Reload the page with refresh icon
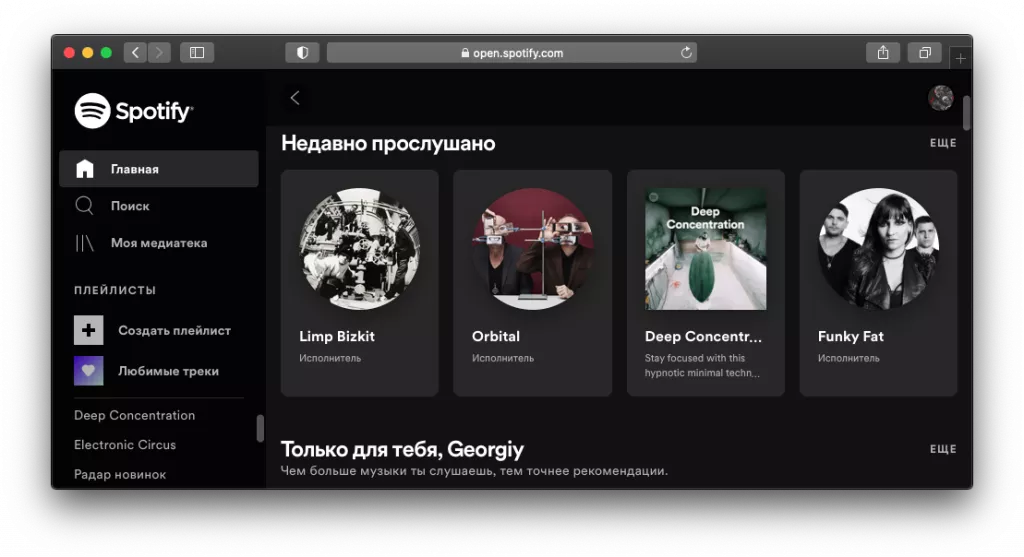The height and width of the screenshot is (557, 1024). (686, 52)
